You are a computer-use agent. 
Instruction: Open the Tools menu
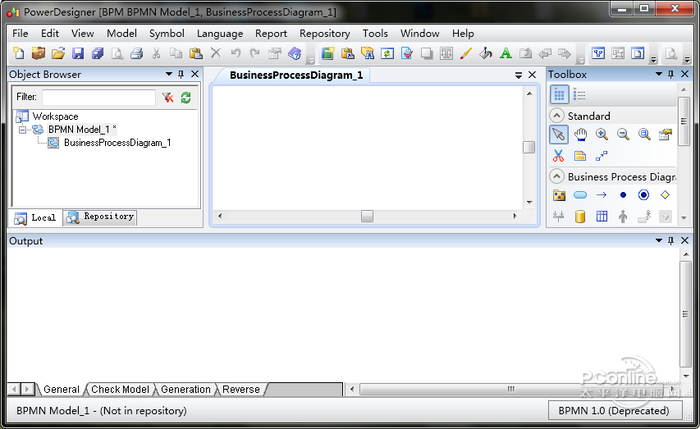(375, 33)
